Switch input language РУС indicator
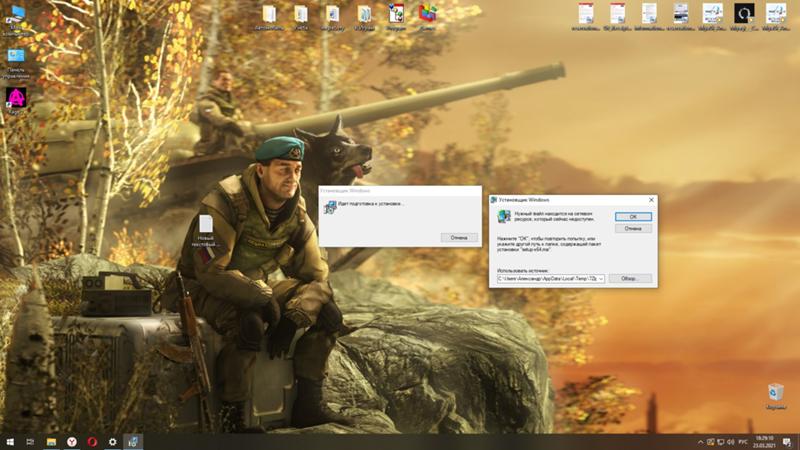This screenshot has width=800, height=450. 743,442
